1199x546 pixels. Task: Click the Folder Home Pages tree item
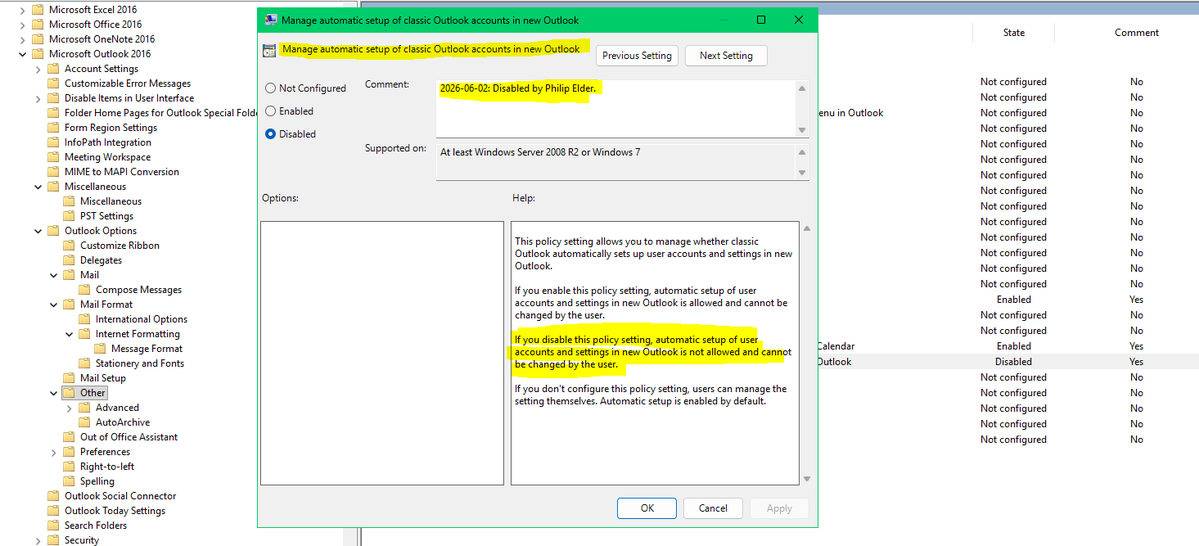coord(160,112)
